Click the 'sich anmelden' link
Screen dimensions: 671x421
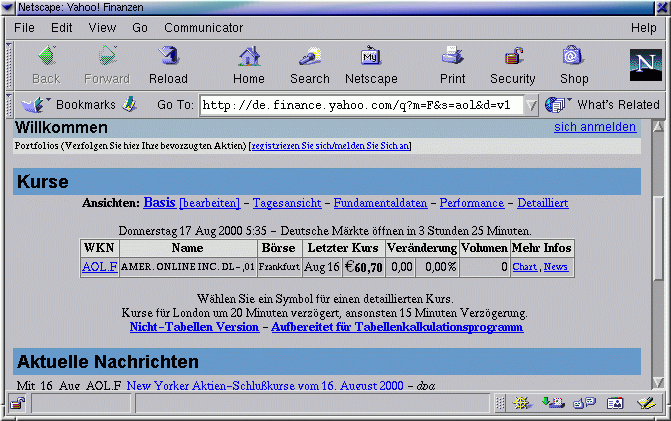pos(595,127)
